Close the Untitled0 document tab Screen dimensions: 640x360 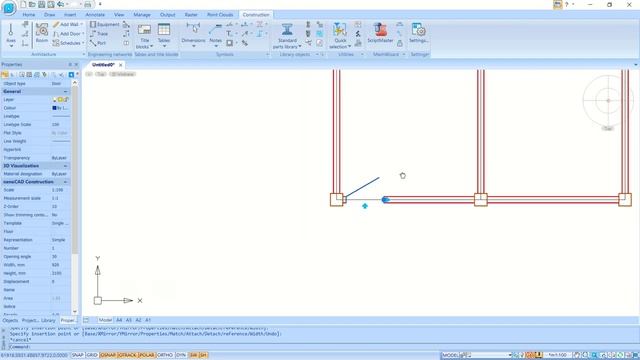click(x=120, y=65)
